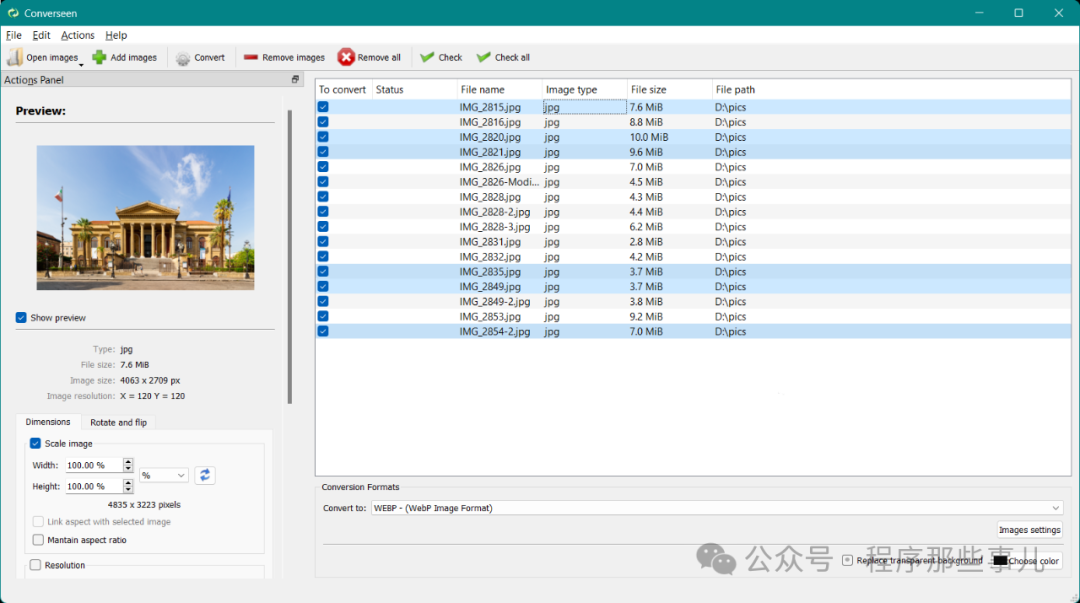The height and width of the screenshot is (603, 1080).
Task: Disable the Show preview checkbox
Action: click(x=21, y=318)
